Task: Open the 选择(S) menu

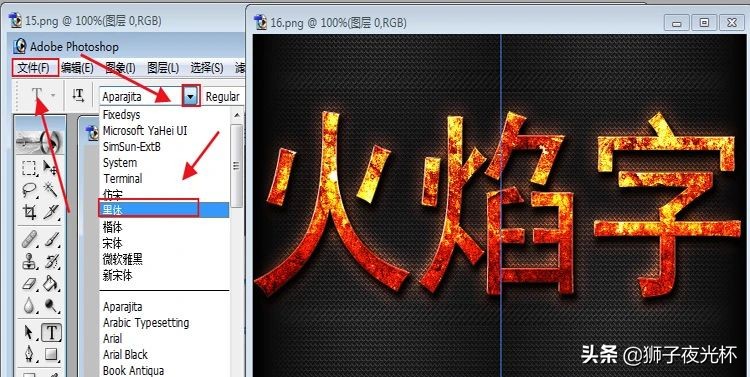Action: (207, 68)
